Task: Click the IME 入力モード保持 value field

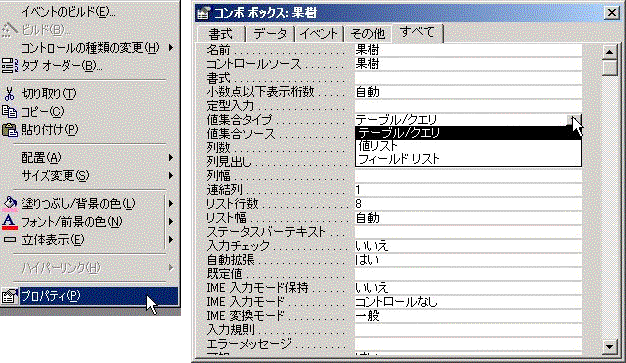Action: pyautogui.click(x=468, y=288)
